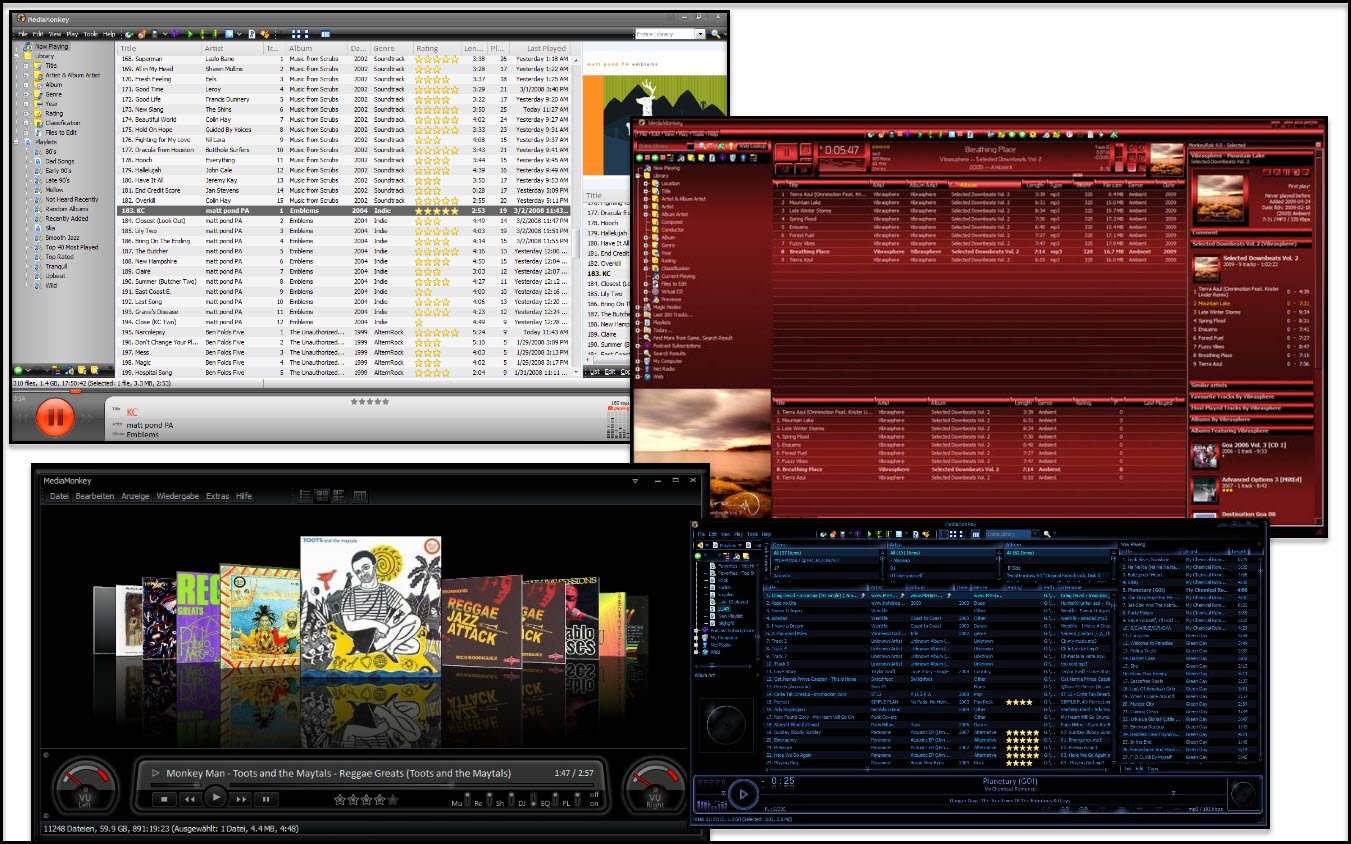Expand Genre node in gray window tree
Viewport: 1351px width, 844px height.
click(x=26, y=94)
